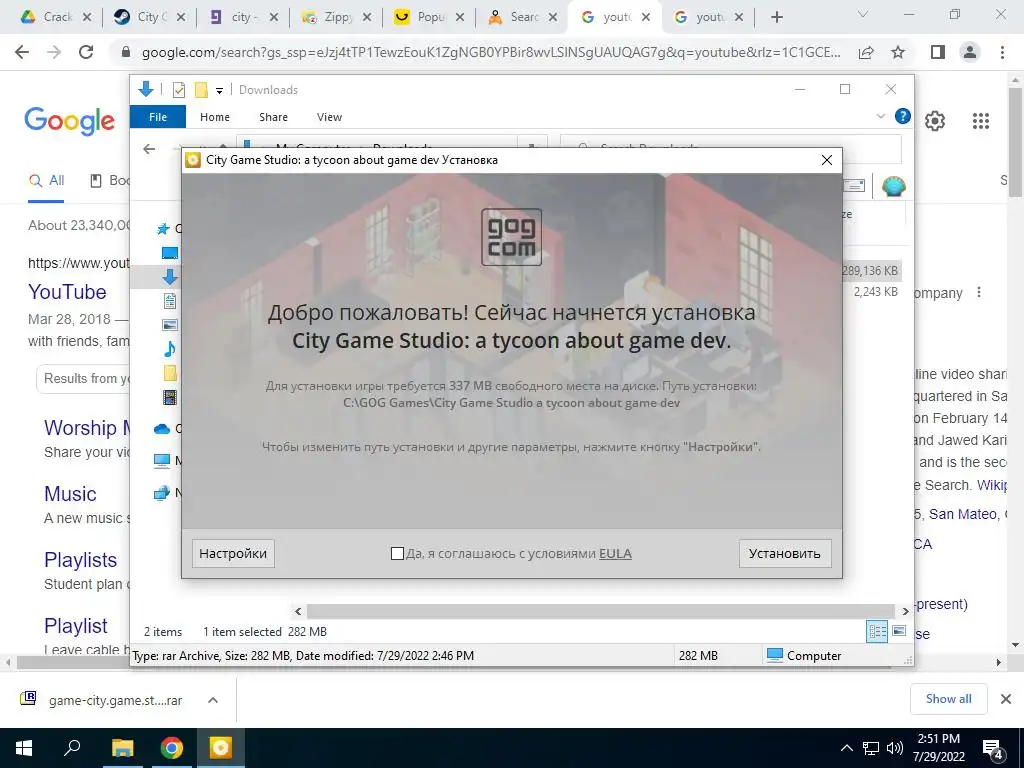The image size is (1024, 768).
Task: Select Downloads arrow in Explorer sidebar
Action: click(170, 277)
